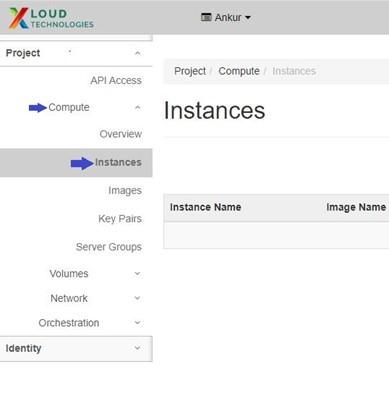Select Overview under Compute
The image size is (389, 393).
click(120, 134)
